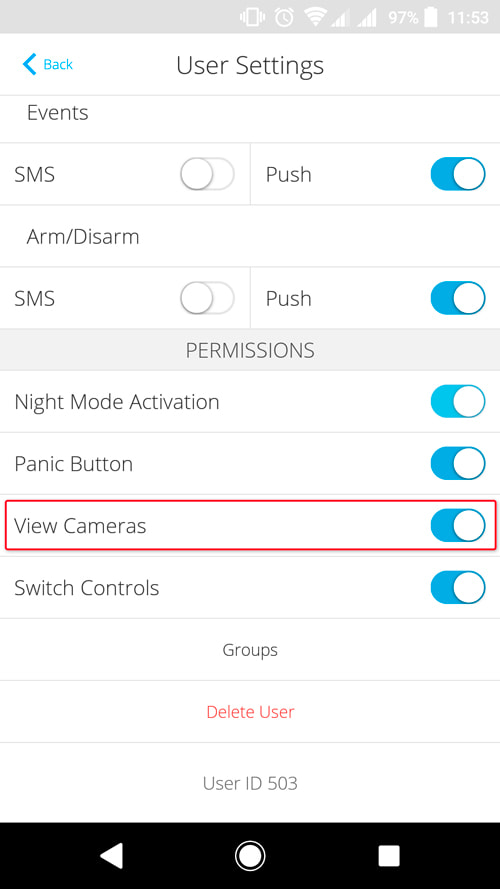This screenshot has height=889, width=500.
Task: Disable Push notifications for Events
Action: tap(458, 174)
